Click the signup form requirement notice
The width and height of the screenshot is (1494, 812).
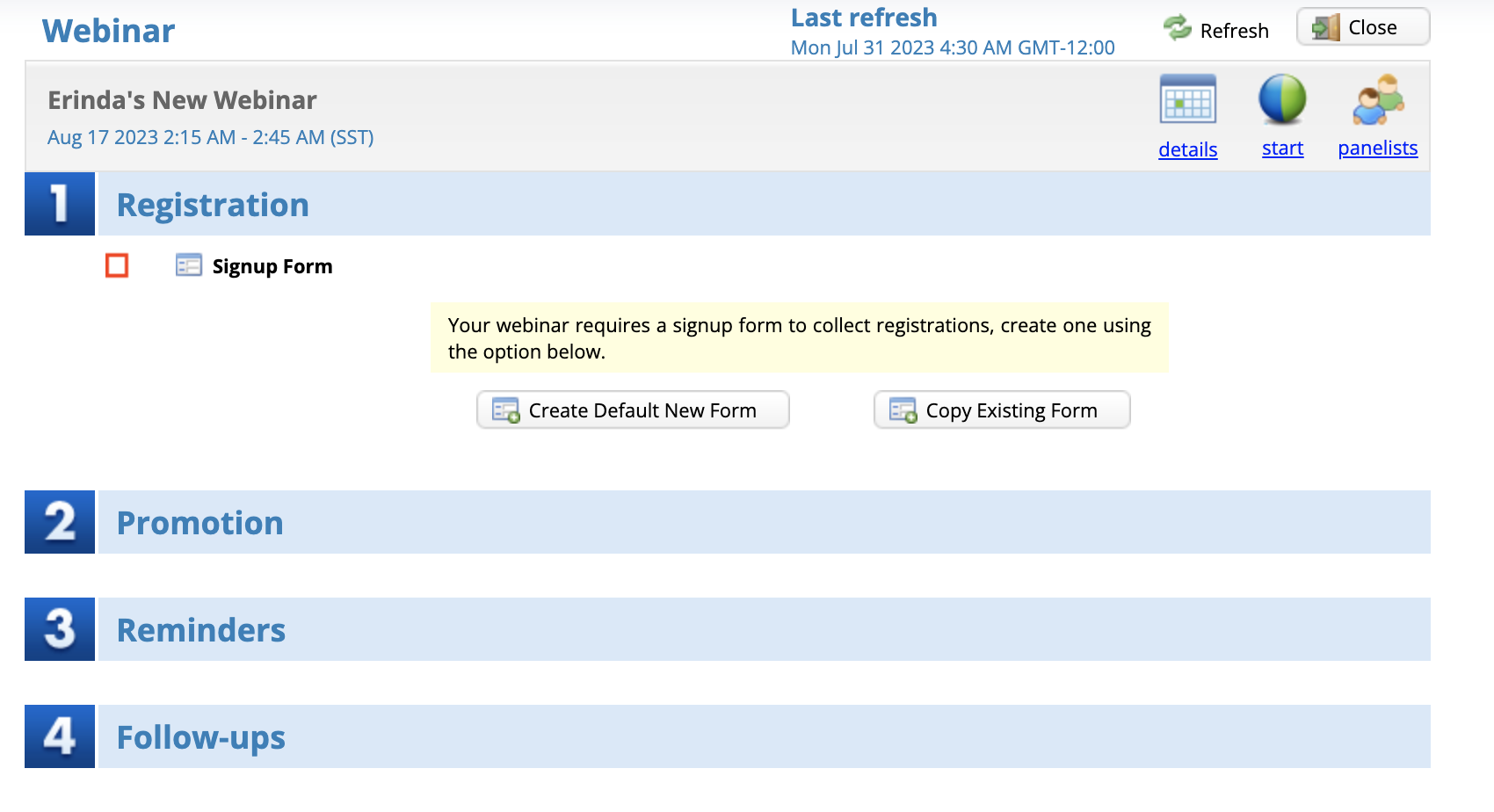(x=800, y=338)
